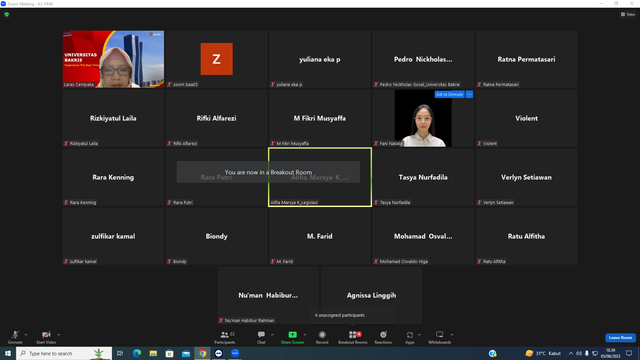Click the M. Farid participant name
The image size is (640, 360).
[x=320, y=236]
